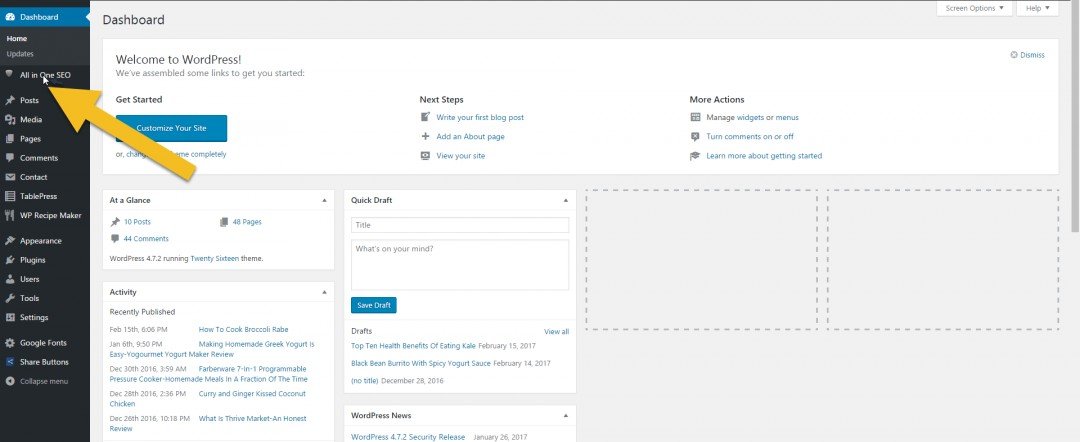Click the Plugins plug icon

tap(10, 260)
